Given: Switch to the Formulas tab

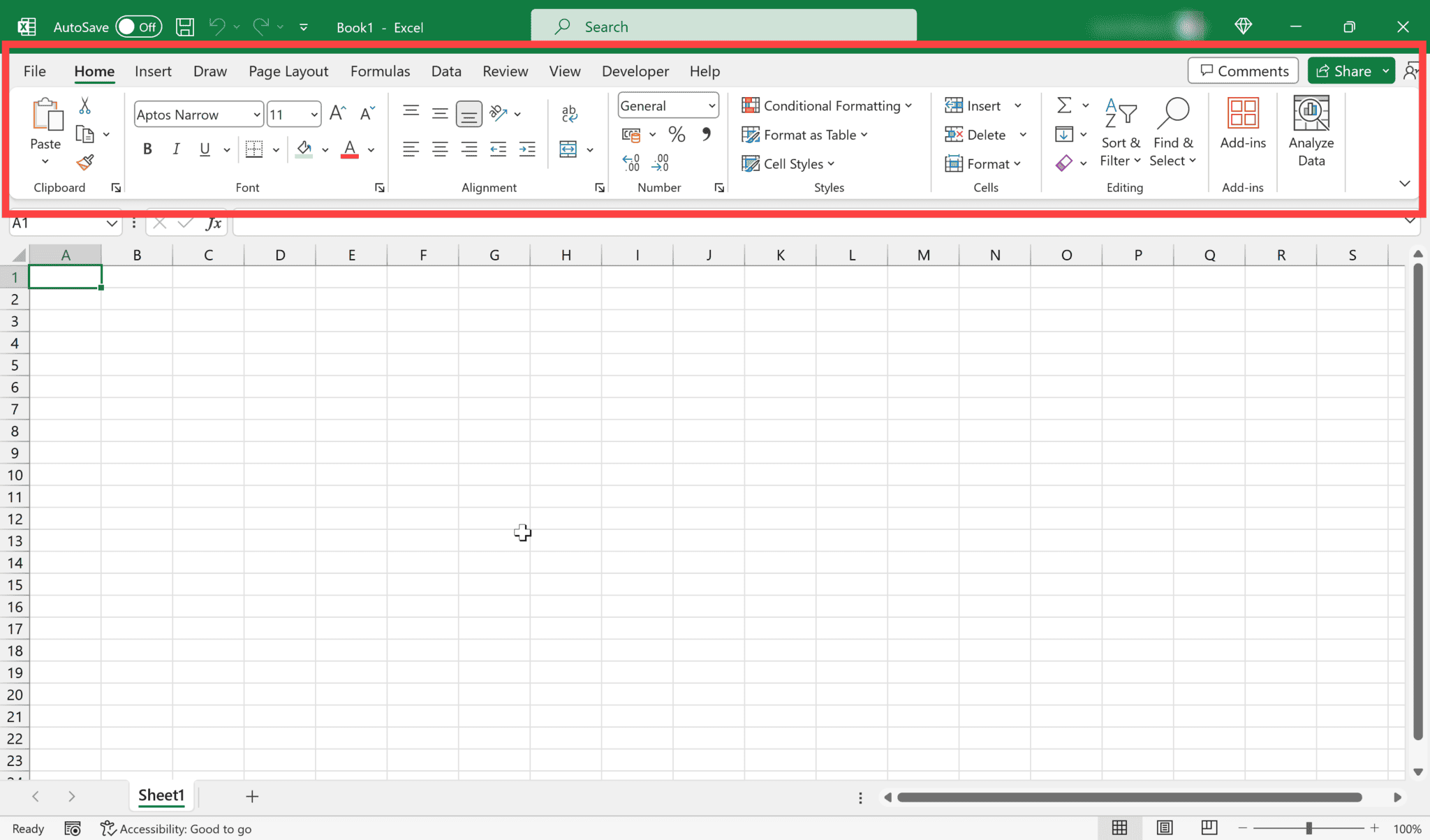Looking at the screenshot, I should [x=381, y=71].
